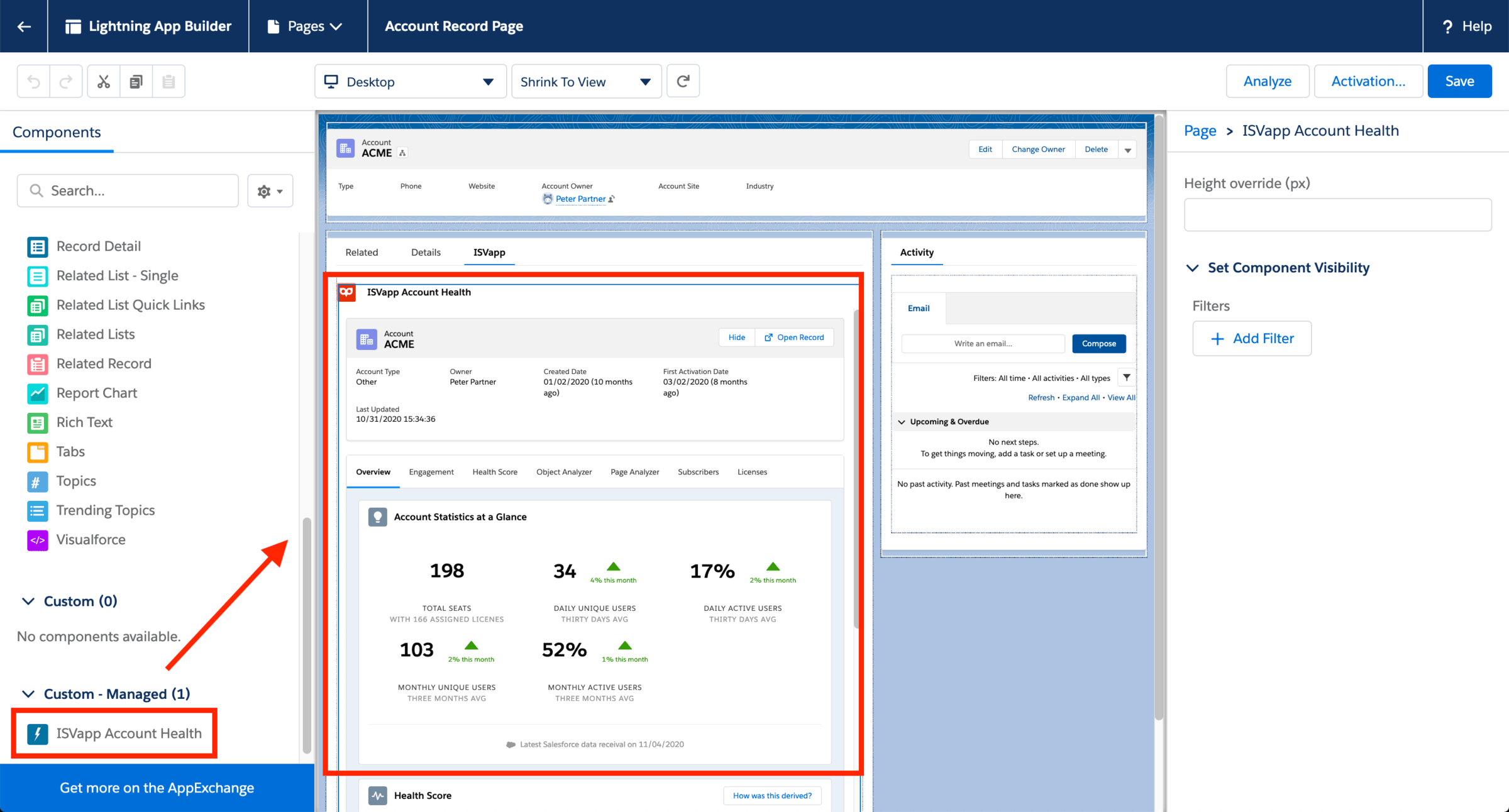This screenshot has width=1509, height=812.
Task: Open the Shrink To View dropdown
Action: tap(587, 82)
